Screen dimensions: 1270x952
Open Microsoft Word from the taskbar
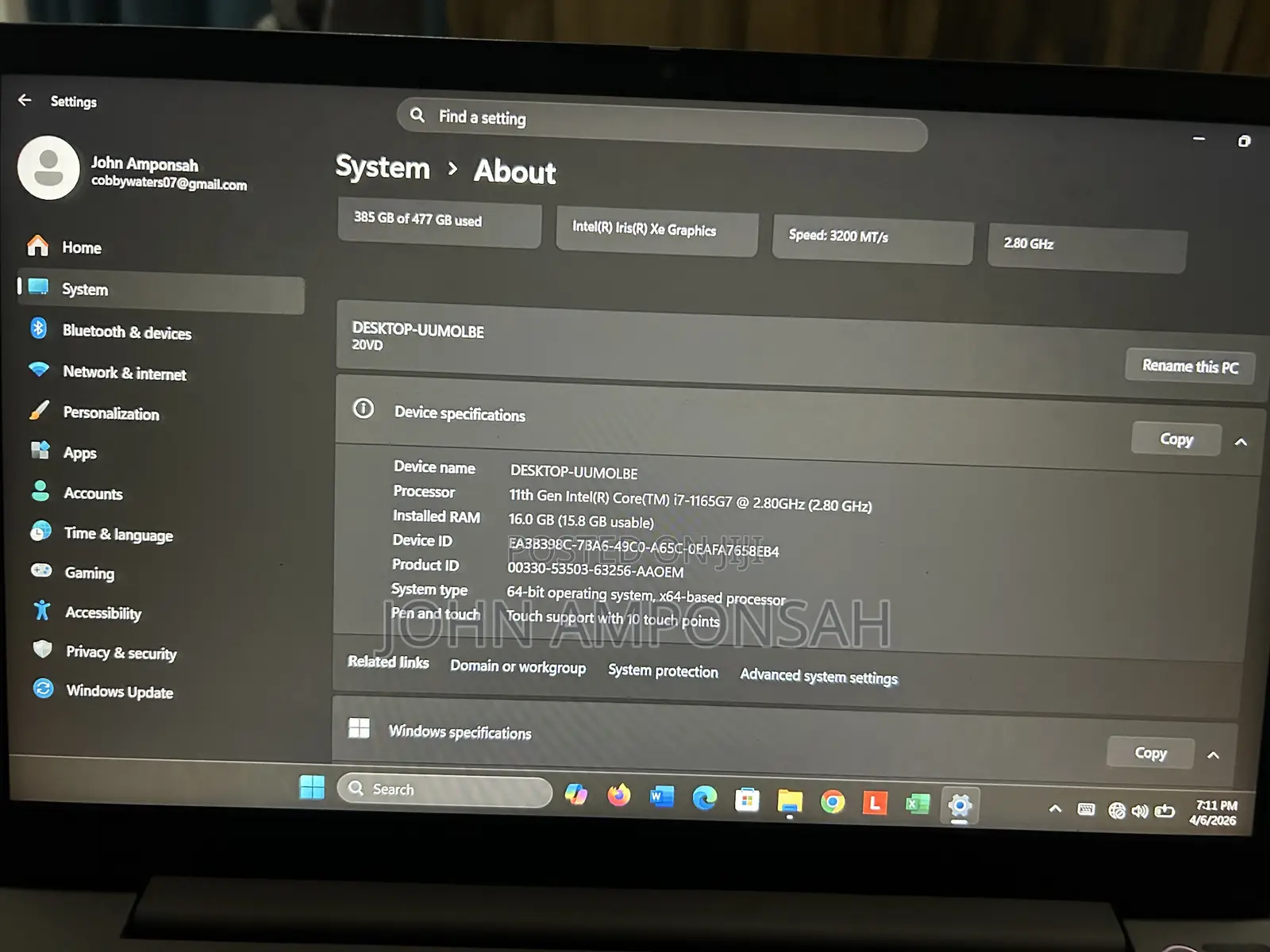click(662, 797)
